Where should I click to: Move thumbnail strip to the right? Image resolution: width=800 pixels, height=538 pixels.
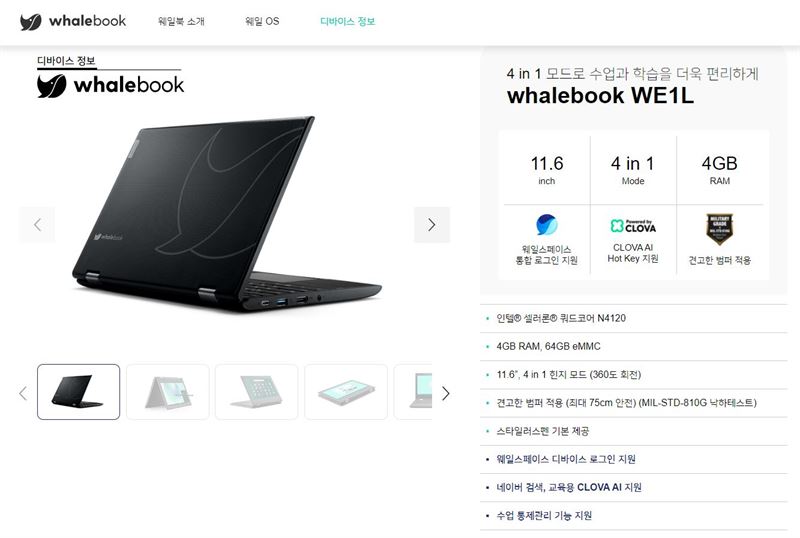[x=445, y=393]
